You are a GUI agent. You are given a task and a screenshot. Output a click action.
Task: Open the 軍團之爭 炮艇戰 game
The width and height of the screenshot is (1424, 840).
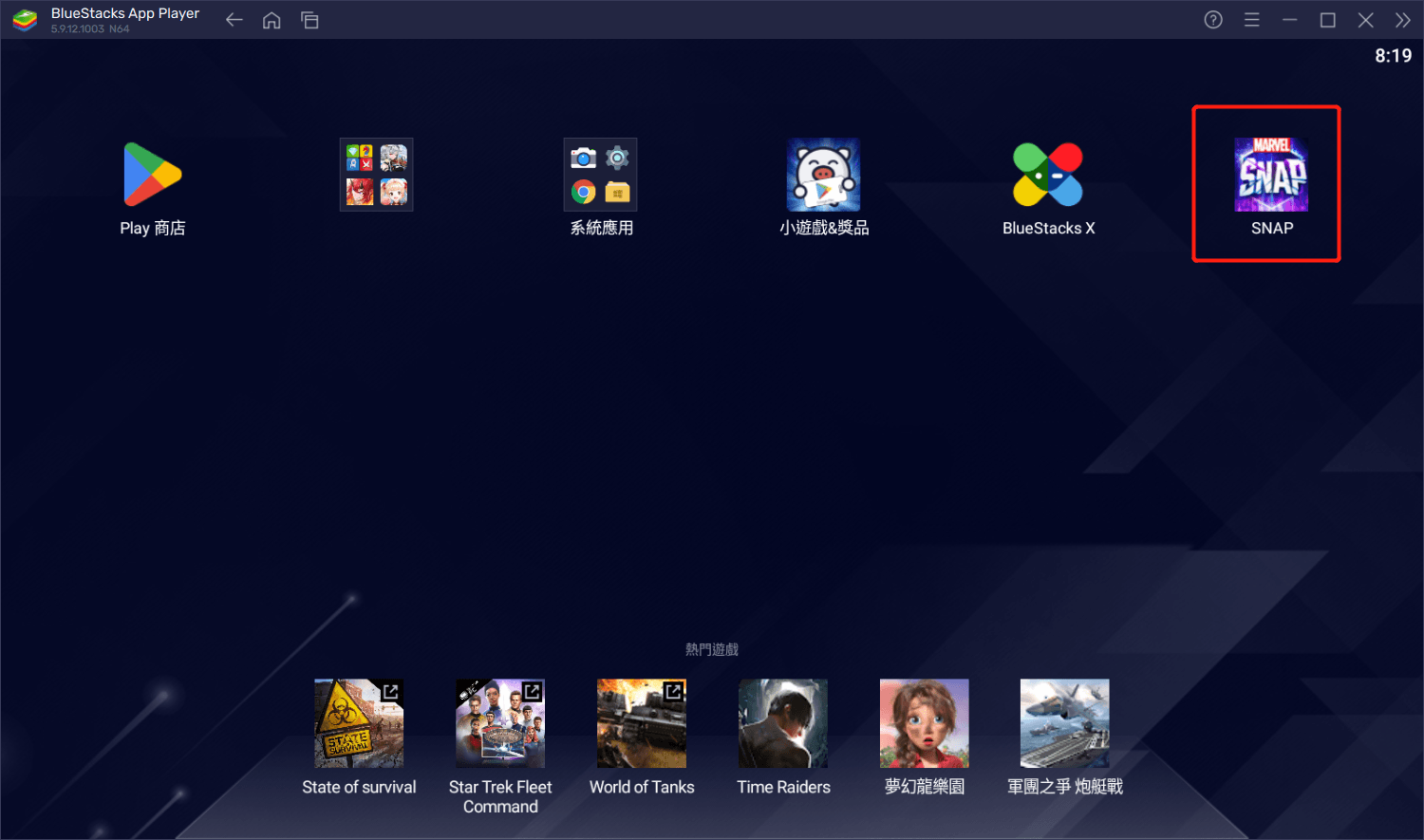(x=1065, y=723)
